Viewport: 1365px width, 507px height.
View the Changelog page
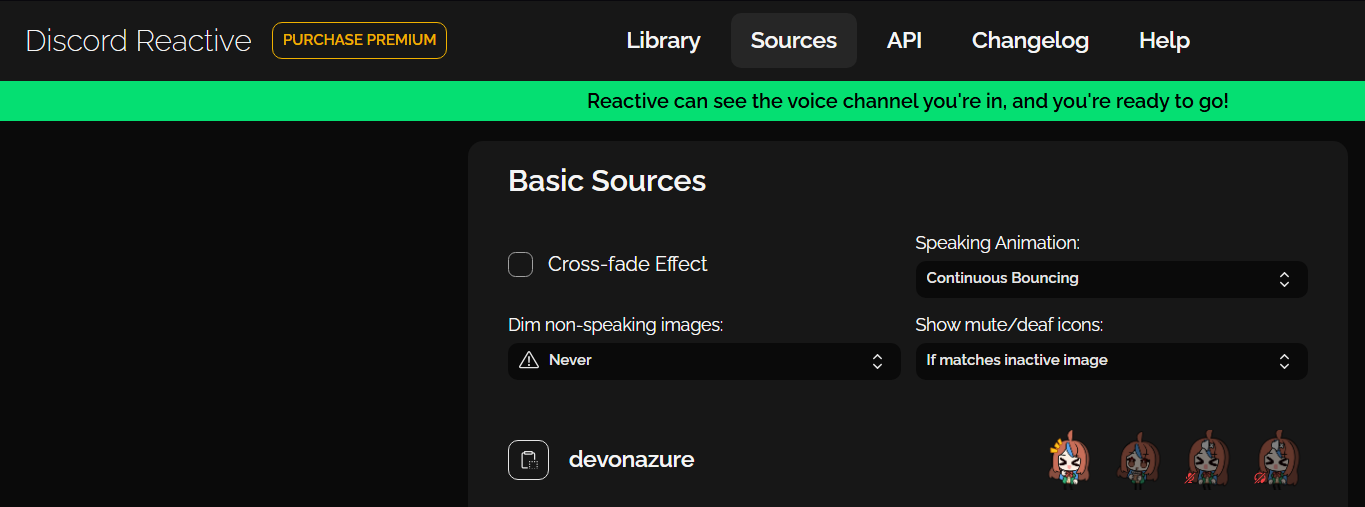1030,41
